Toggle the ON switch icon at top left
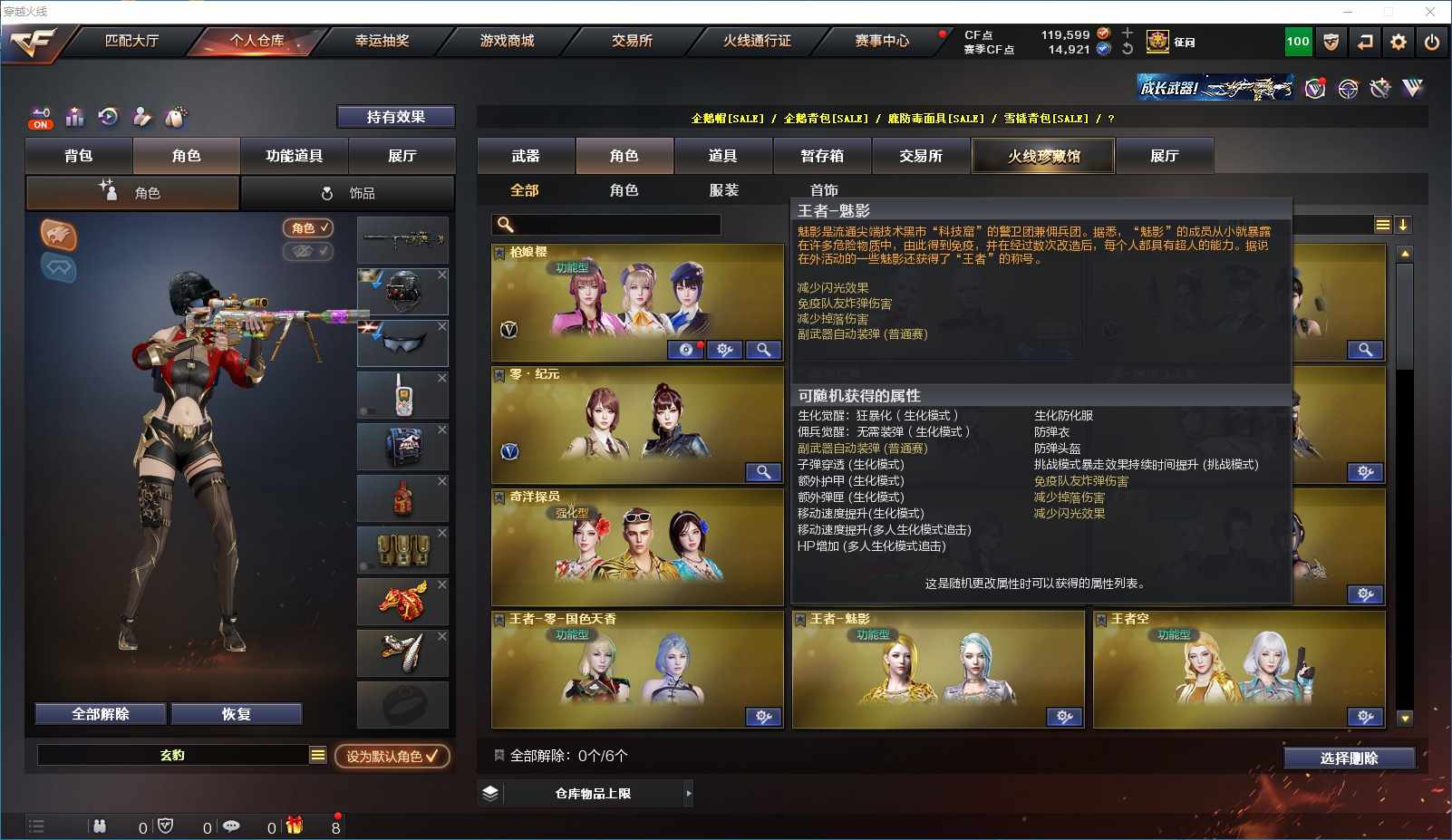Viewport: 1452px width, 840px height. coord(41,118)
